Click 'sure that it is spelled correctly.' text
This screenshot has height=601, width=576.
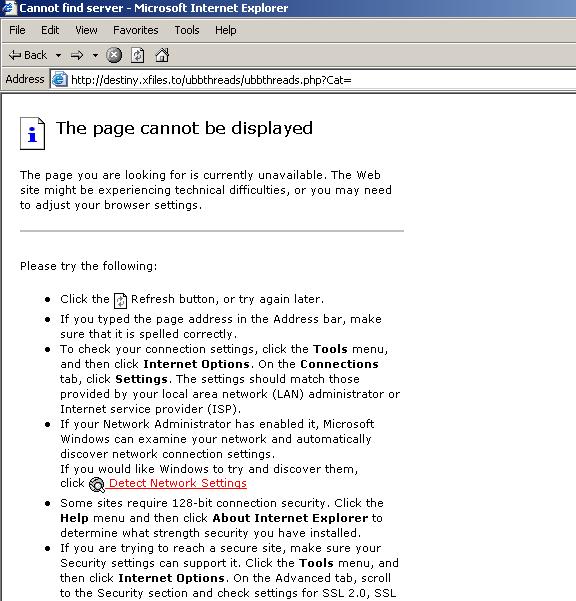(148, 334)
